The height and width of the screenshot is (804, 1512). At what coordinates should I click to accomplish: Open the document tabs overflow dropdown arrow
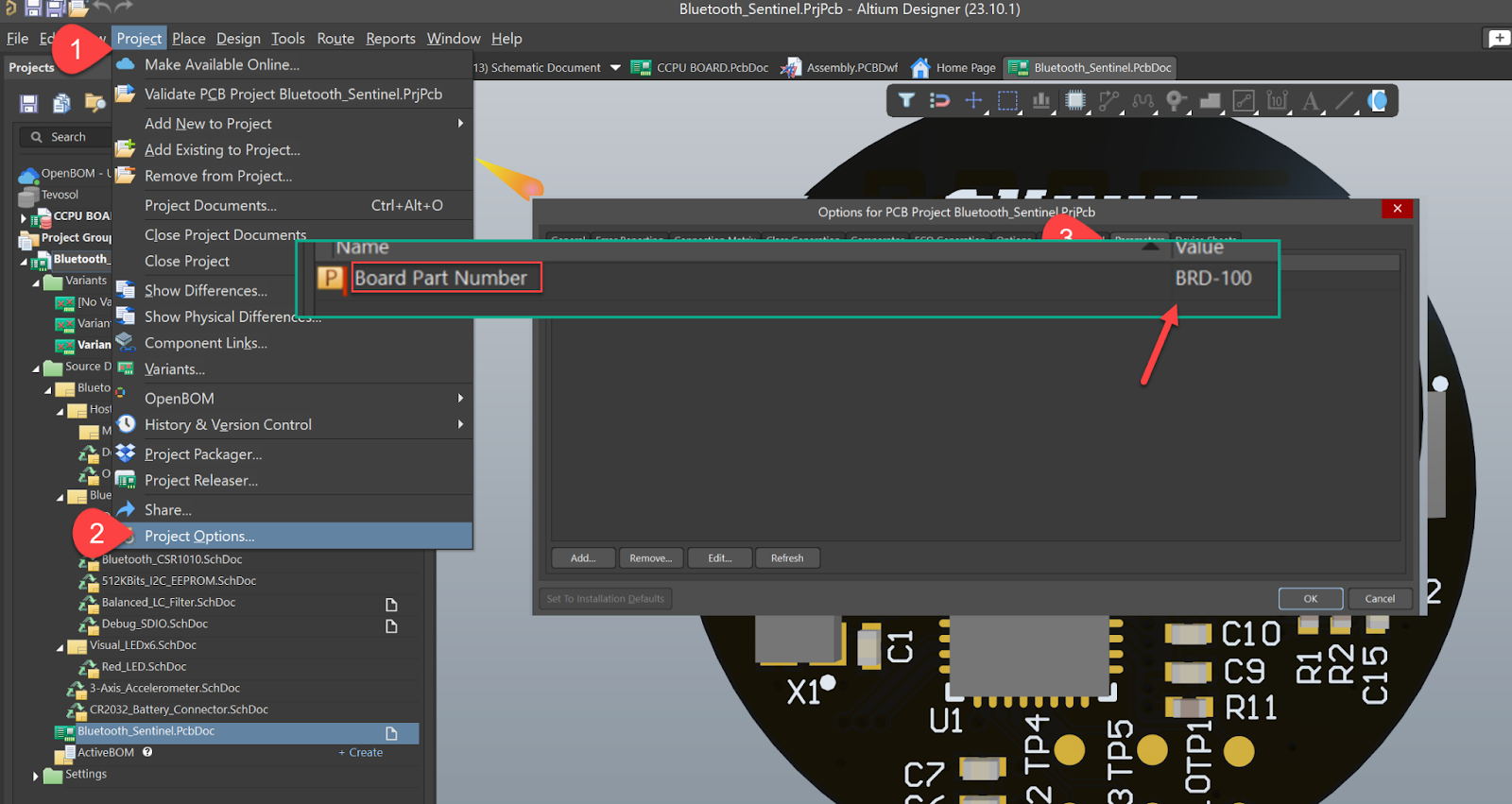tap(615, 68)
